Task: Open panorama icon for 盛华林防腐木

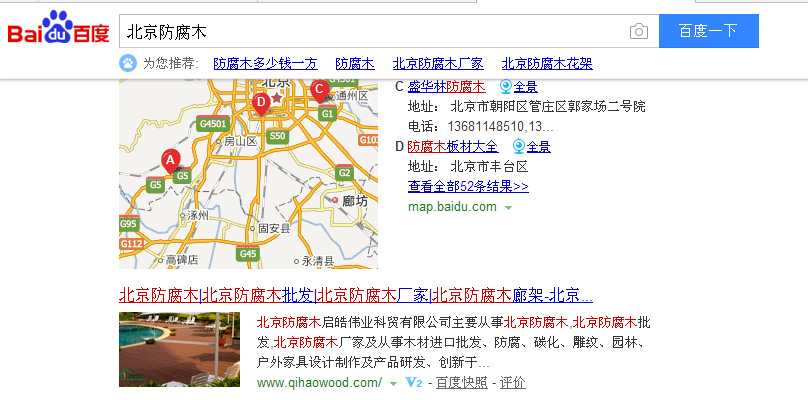Action: 506,86
